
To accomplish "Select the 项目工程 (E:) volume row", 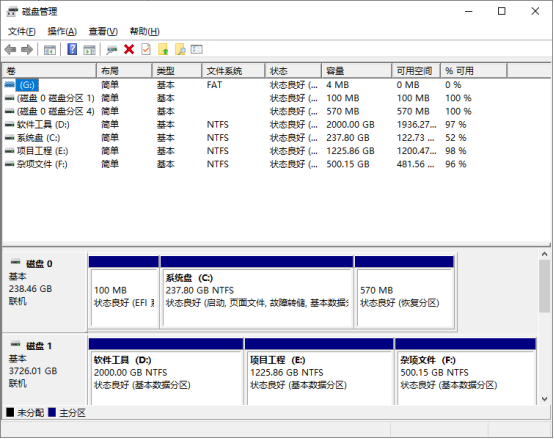I will point(254,151).
